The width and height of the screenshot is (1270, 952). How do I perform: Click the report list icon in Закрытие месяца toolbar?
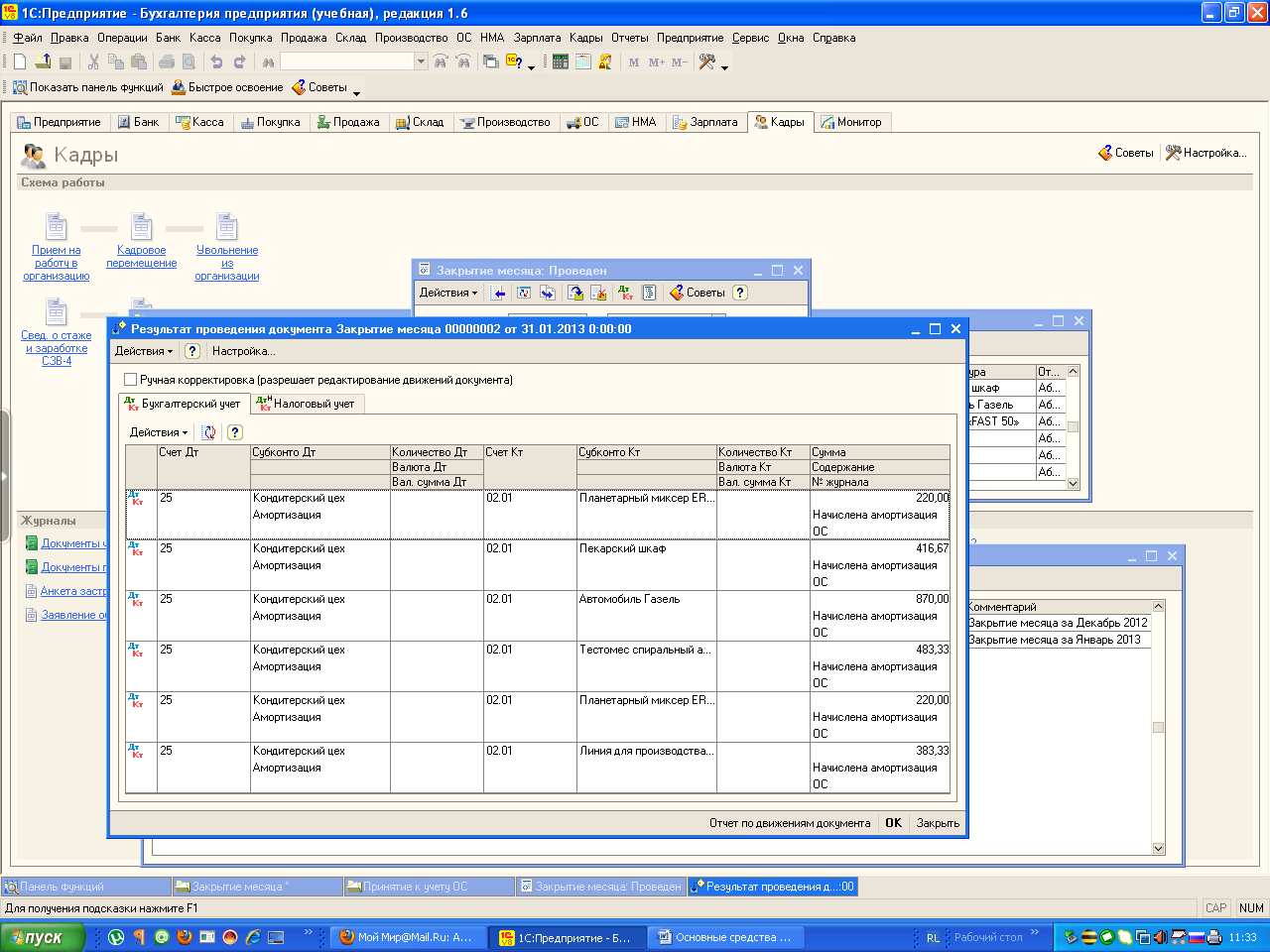tap(649, 293)
